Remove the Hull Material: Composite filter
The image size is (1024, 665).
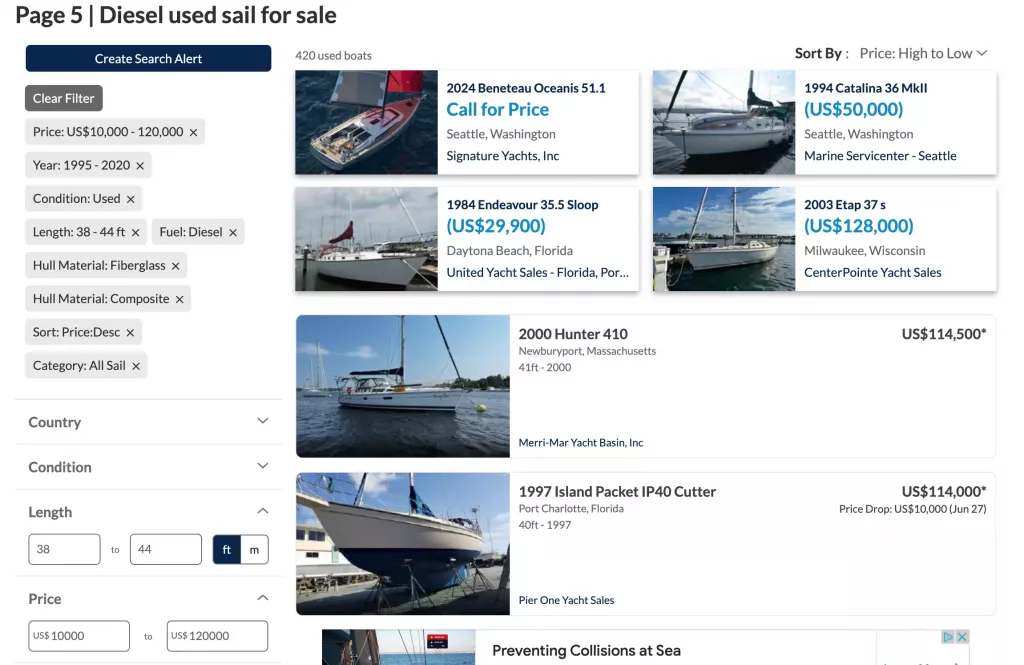point(179,298)
